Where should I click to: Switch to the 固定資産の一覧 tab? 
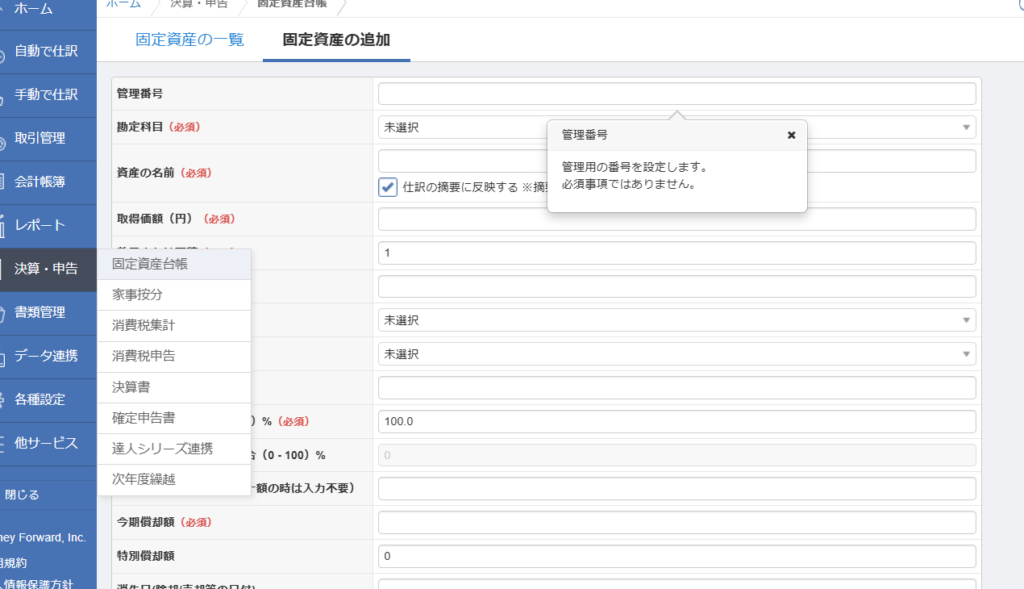click(x=189, y=40)
